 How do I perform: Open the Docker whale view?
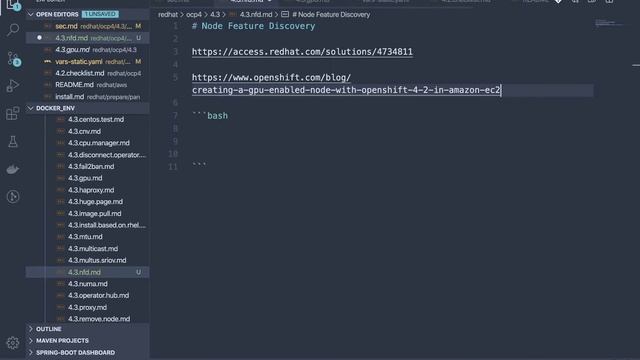click(x=13, y=169)
